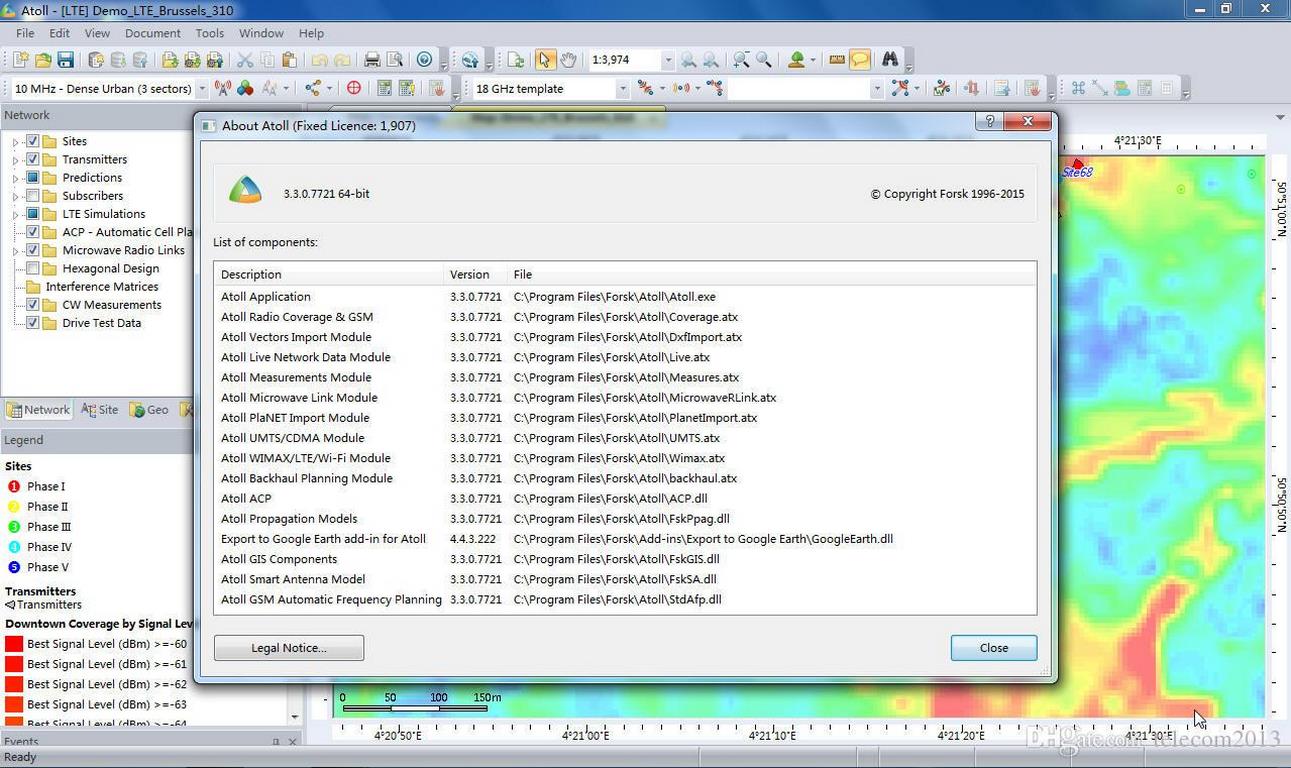Toggle the tooltip speech-bubble icon
Screen dimensions: 1291x768
860,60
